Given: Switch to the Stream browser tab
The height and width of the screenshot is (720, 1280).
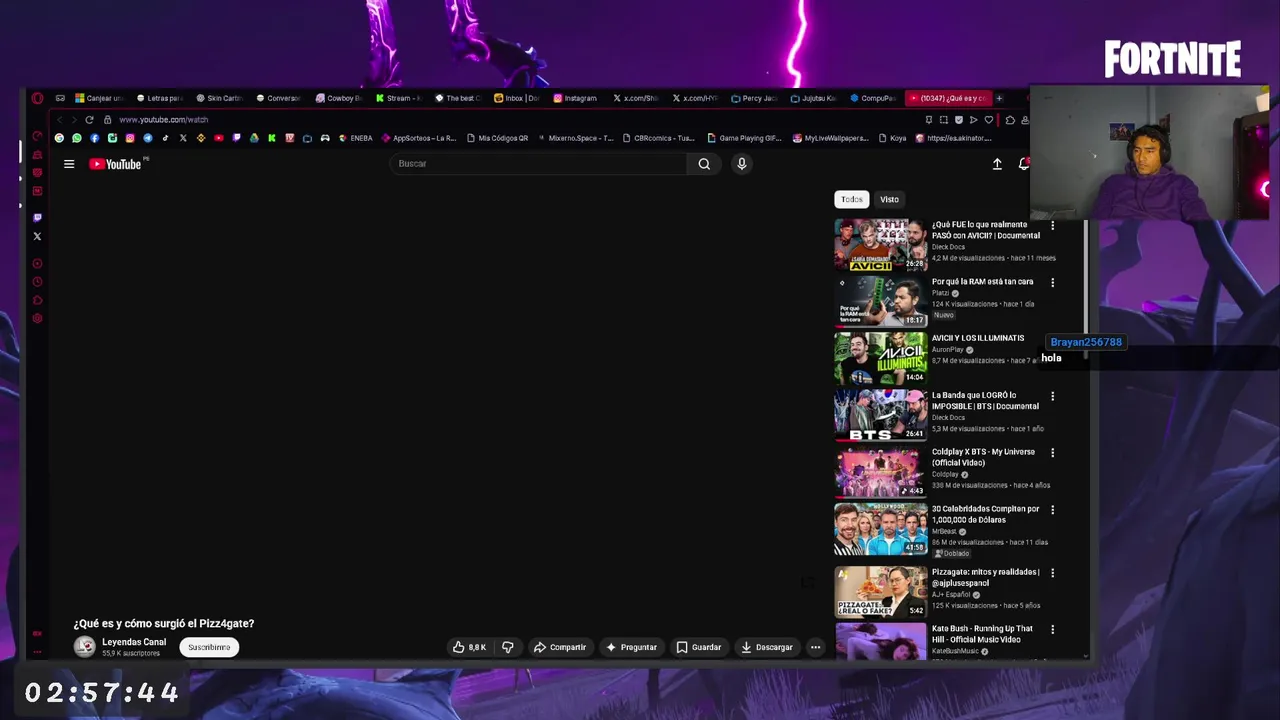Looking at the screenshot, I should [x=397, y=98].
